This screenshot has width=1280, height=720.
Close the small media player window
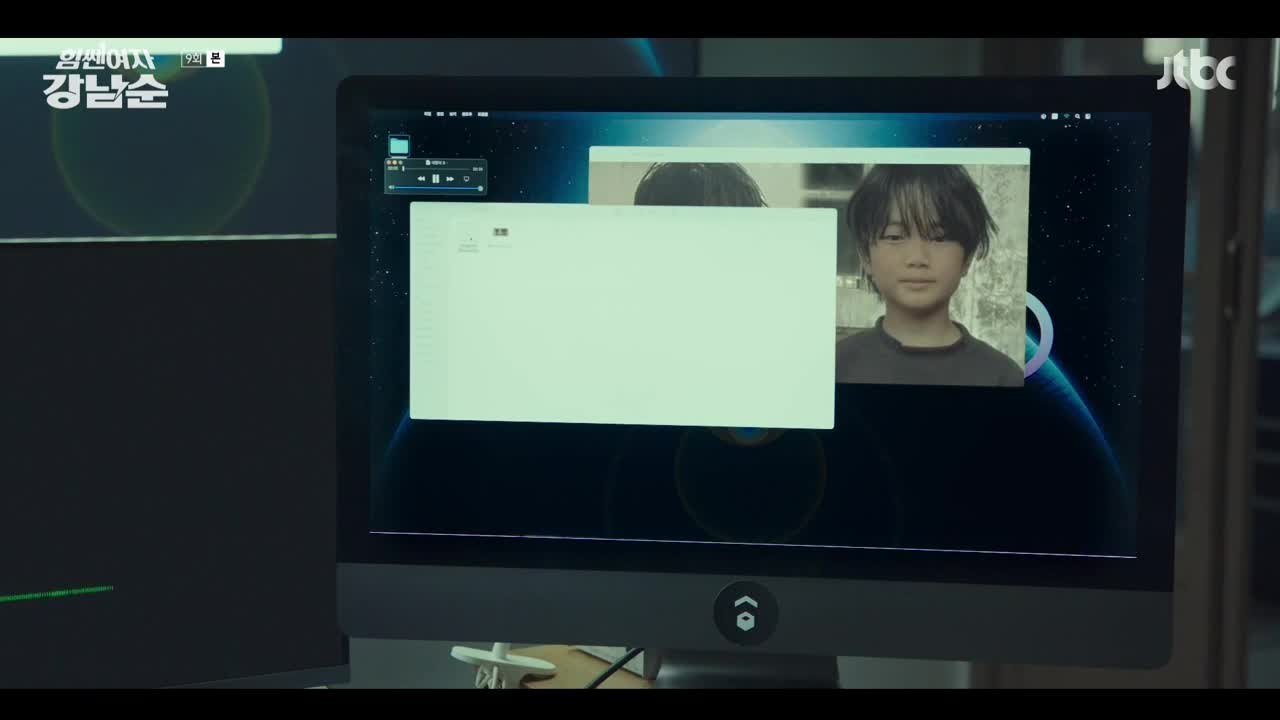(389, 162)
